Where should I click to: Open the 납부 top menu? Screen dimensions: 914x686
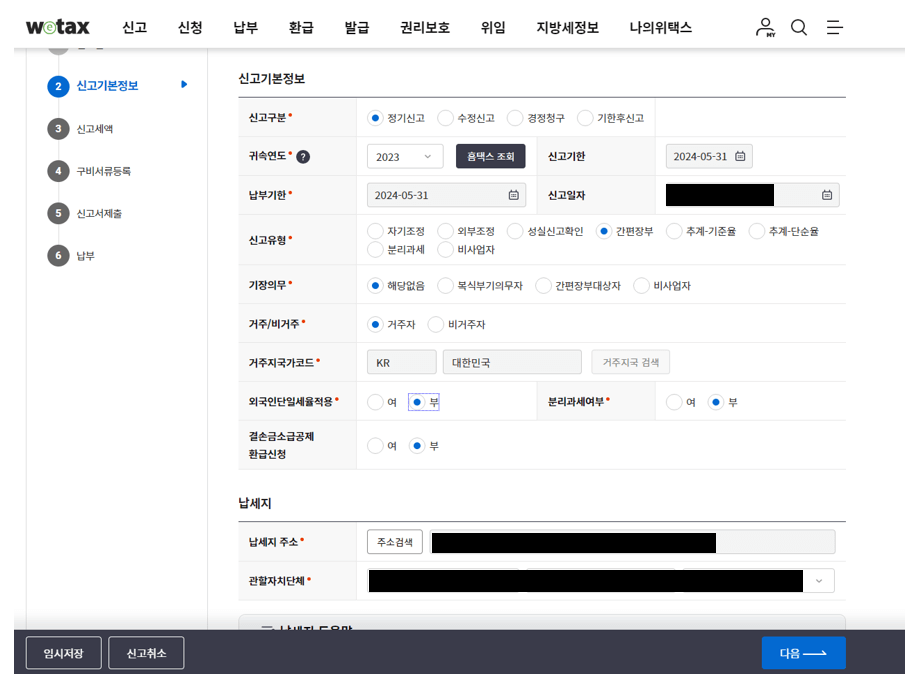[x=245, y=27]
